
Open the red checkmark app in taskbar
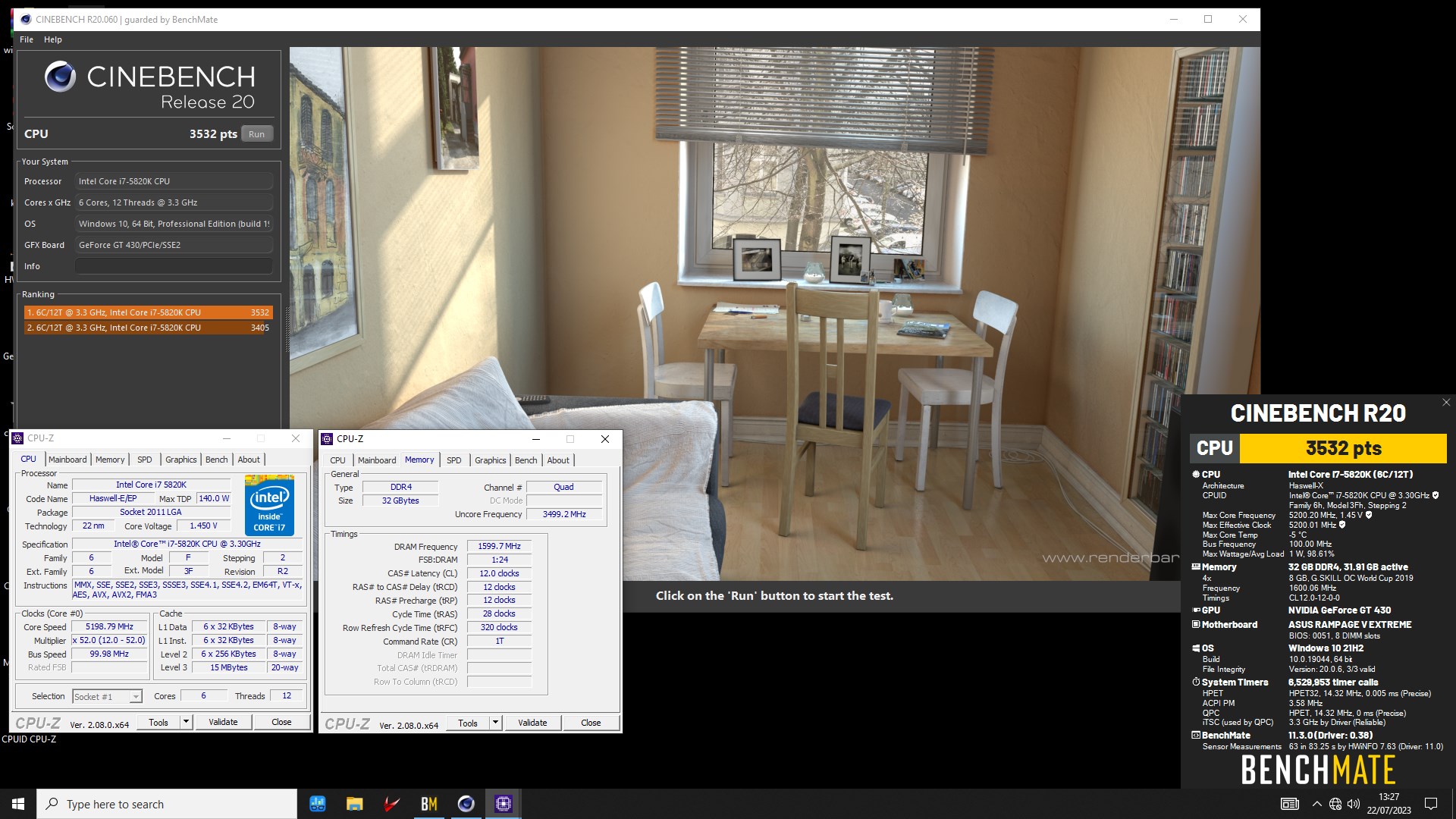point(391,804)
